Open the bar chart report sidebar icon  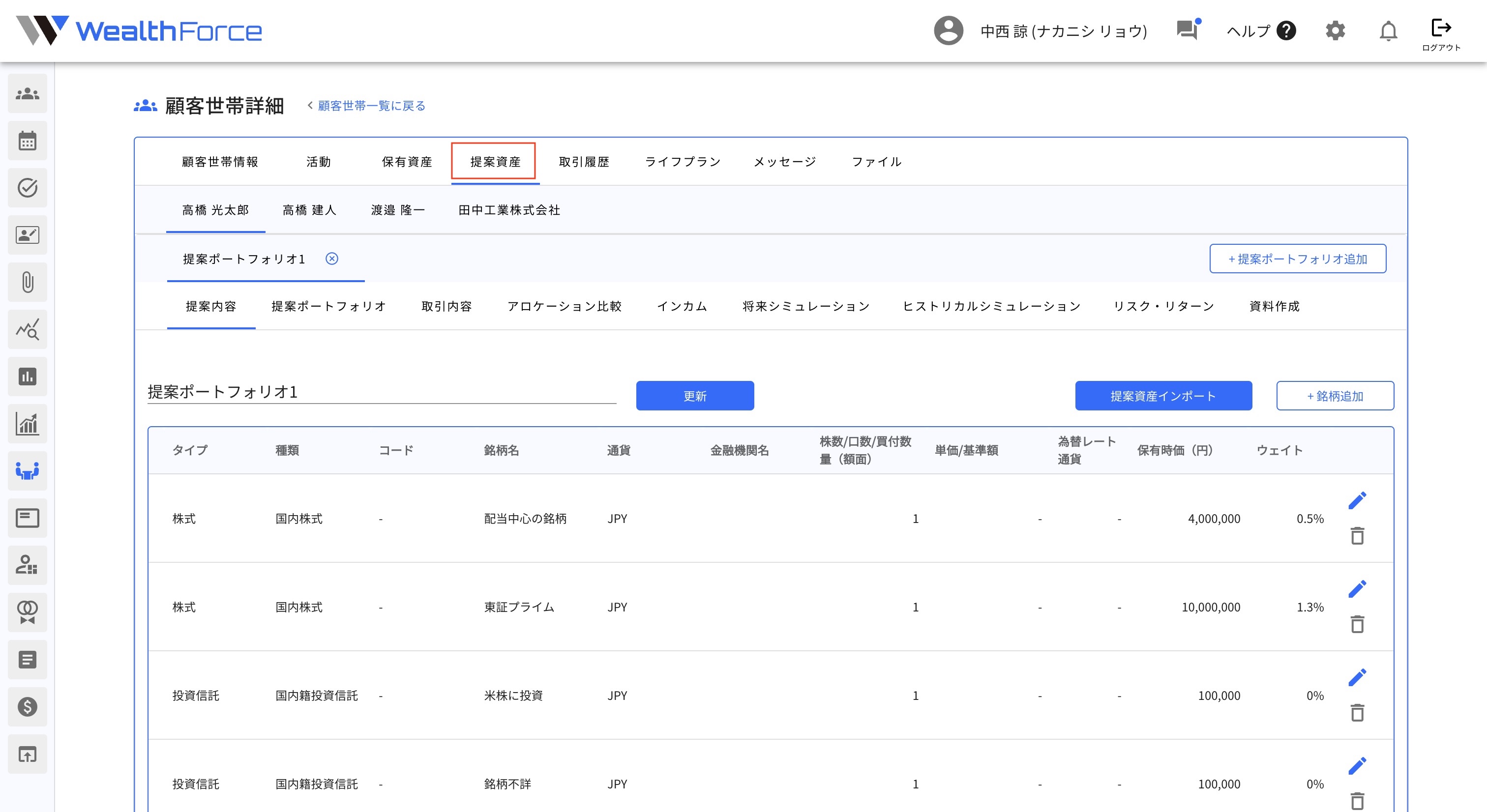tap(27, 377)
